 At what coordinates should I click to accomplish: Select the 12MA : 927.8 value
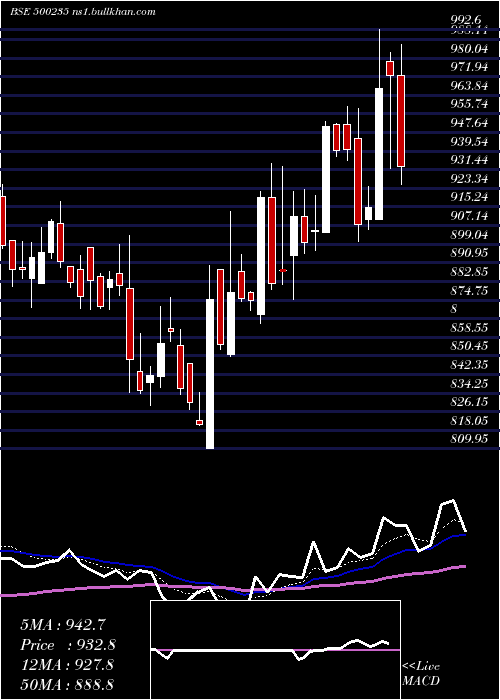tap(67, 665)
